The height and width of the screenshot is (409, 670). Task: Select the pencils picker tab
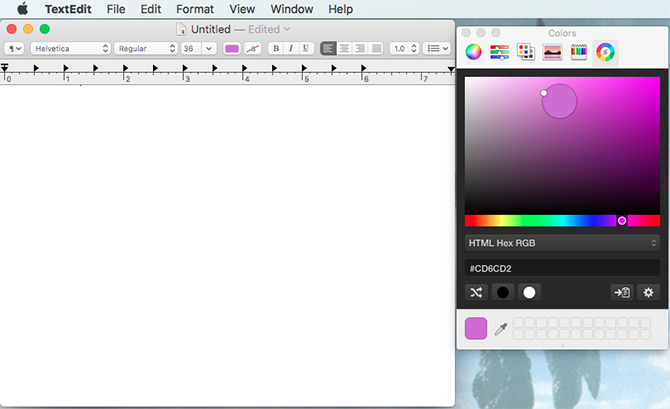579,52
